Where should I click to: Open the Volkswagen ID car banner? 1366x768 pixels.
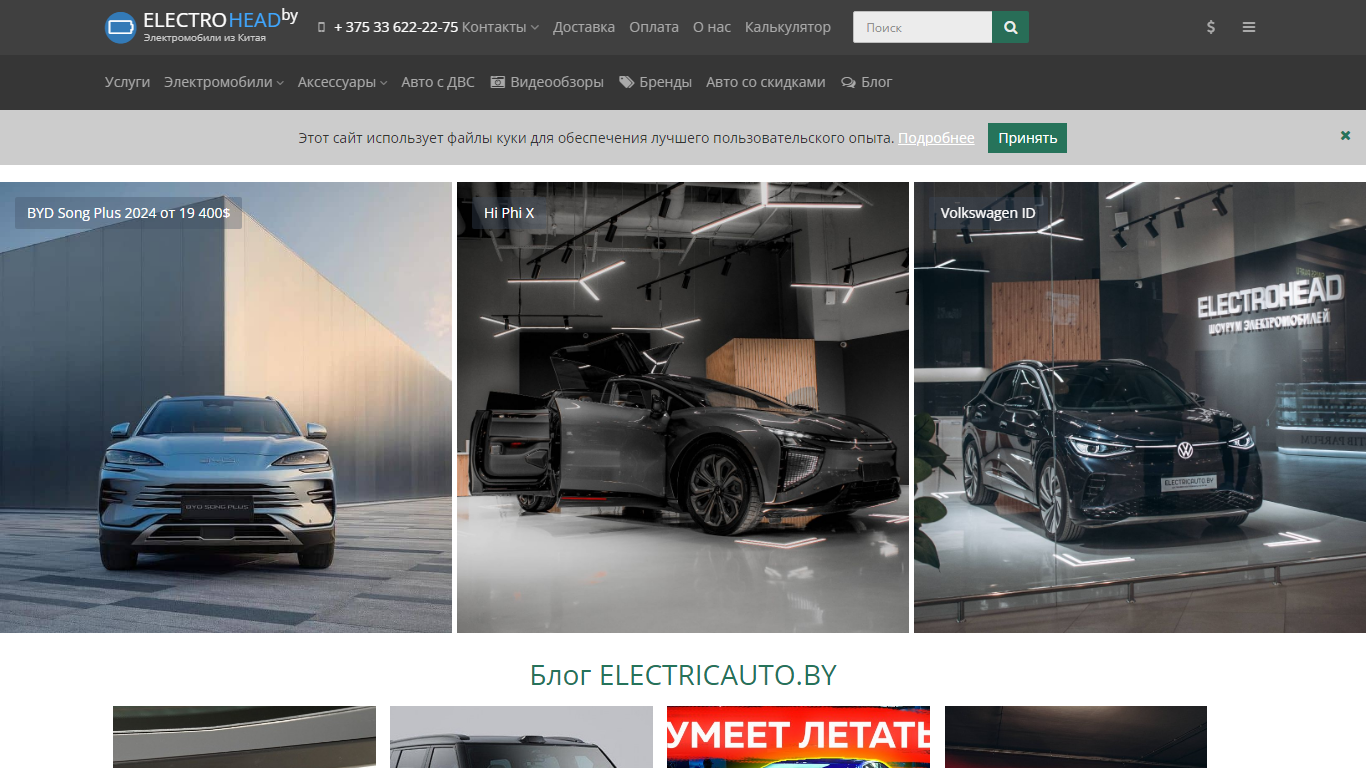coord(1140,407)
